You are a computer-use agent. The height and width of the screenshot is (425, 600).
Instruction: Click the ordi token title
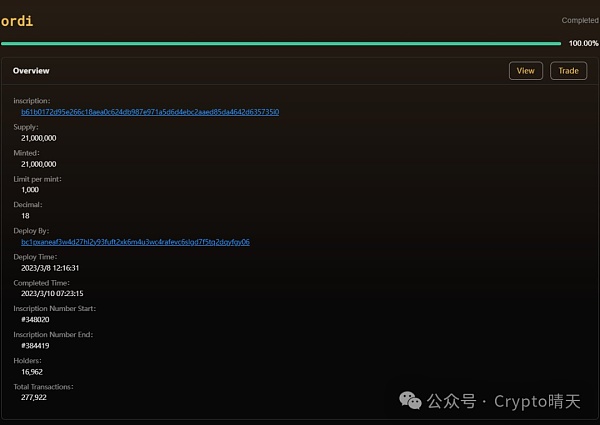click(17, 21)
